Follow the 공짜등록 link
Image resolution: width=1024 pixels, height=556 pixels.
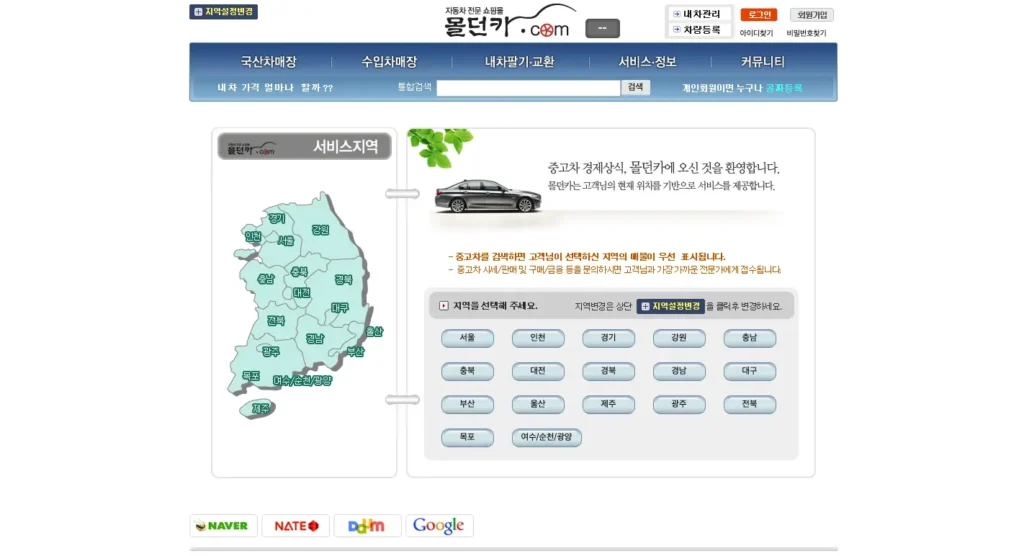pos(784,88)
